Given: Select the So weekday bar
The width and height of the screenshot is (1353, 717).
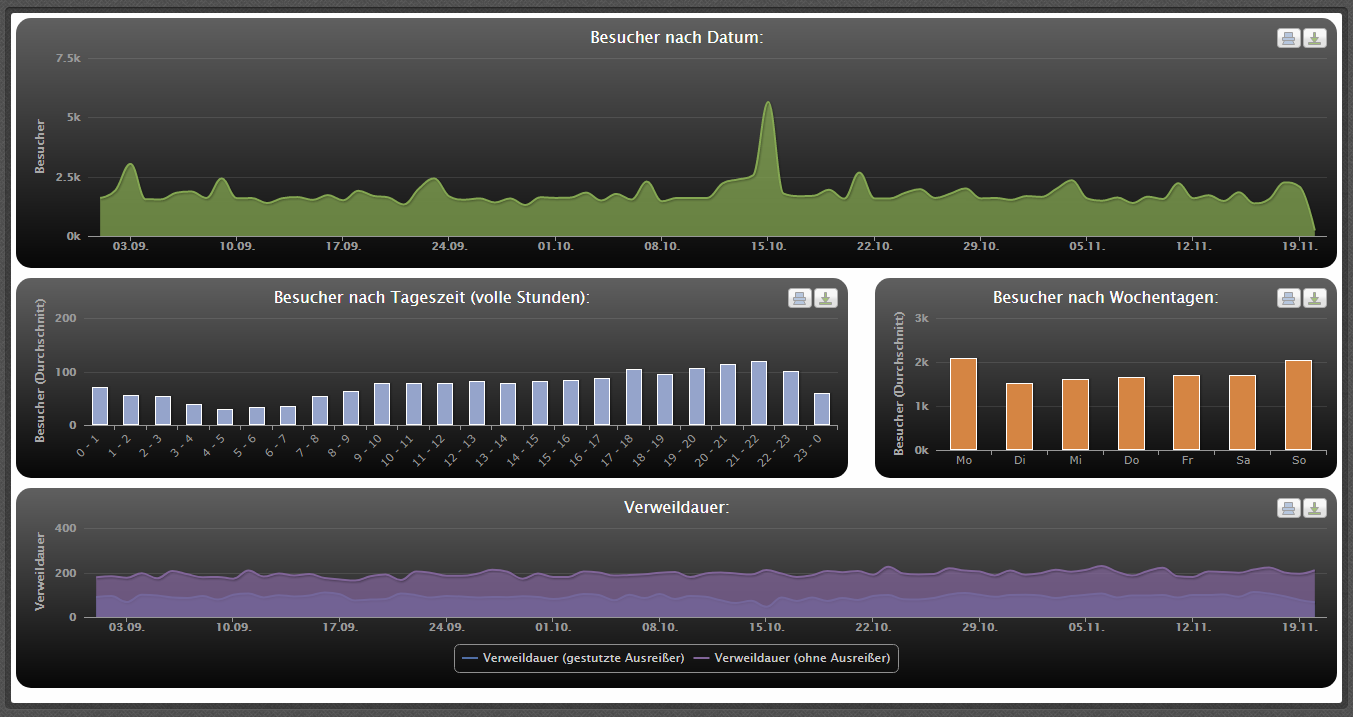Looking at the screenshot, I should point(1298,405).
